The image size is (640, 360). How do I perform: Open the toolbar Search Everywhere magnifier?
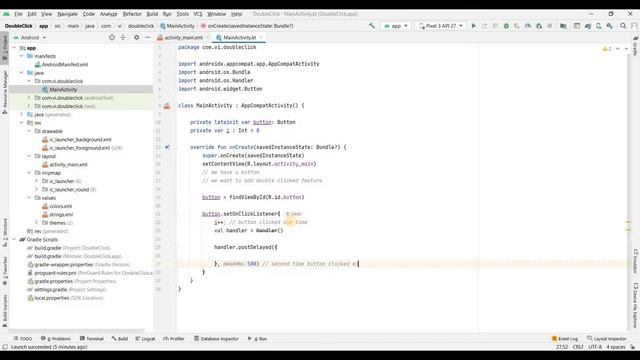pos(623,26)
